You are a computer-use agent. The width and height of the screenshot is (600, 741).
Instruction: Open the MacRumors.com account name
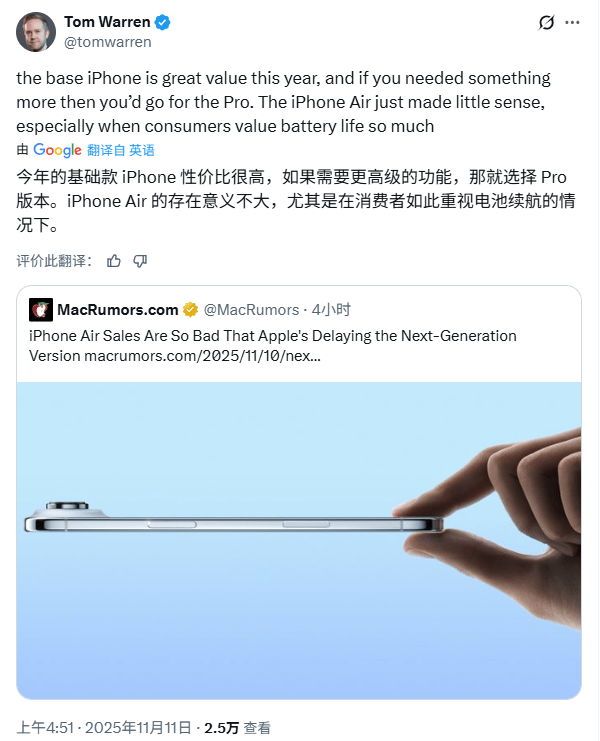coord(118,310)
